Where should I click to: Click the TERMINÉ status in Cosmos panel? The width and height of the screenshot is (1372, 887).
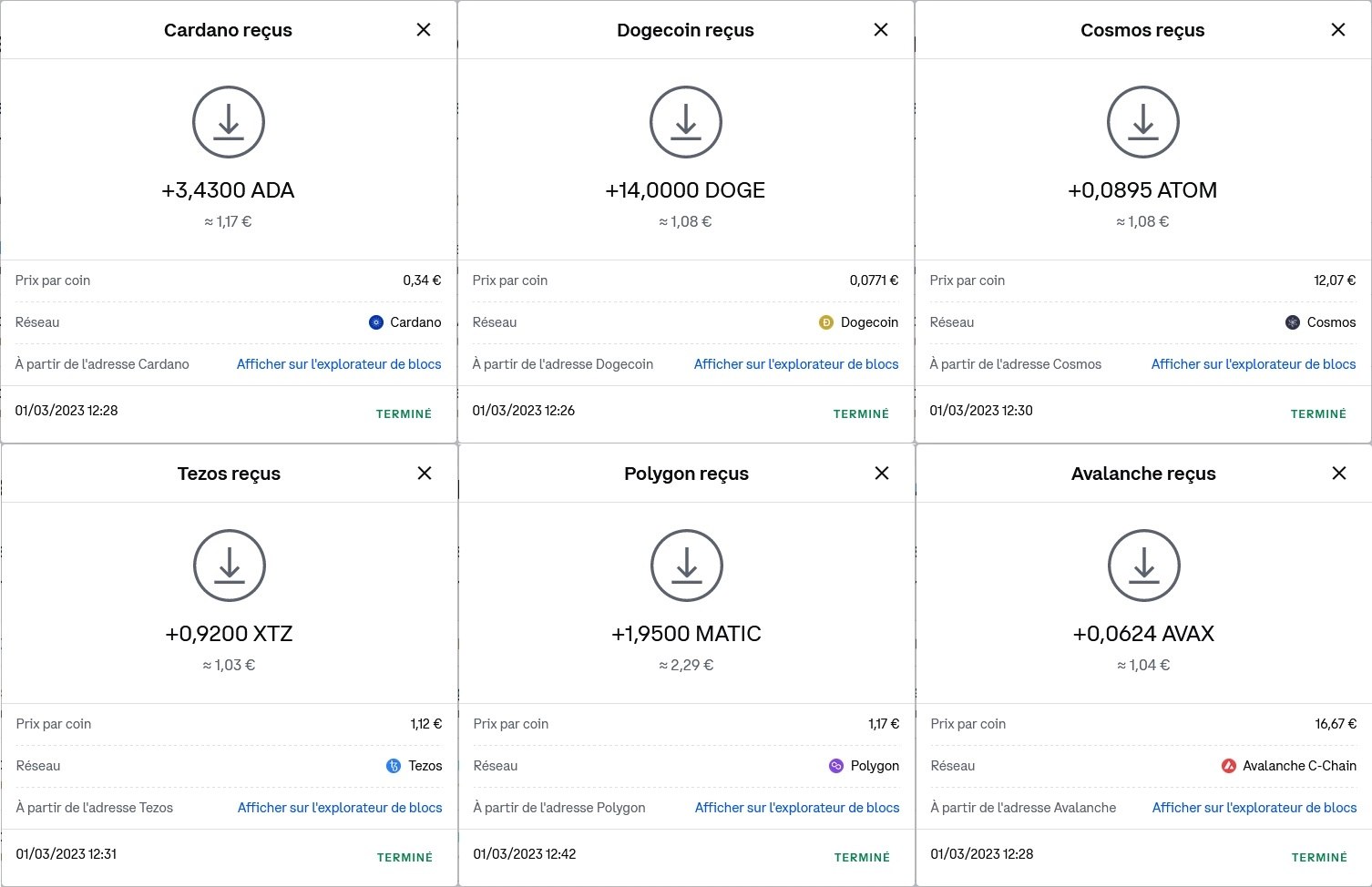(x=1319, y=413)
